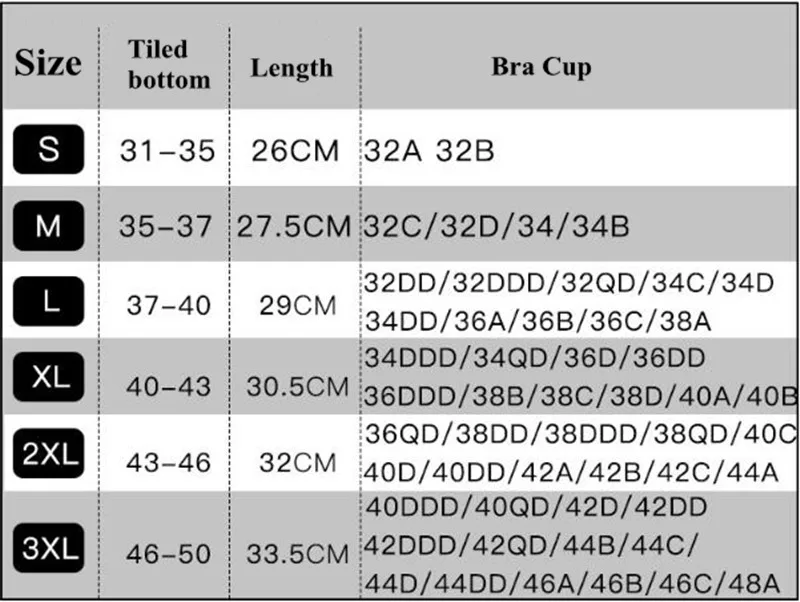The image size is (800, 602).
Task: Click the Length column header
Action: point(291,68)
